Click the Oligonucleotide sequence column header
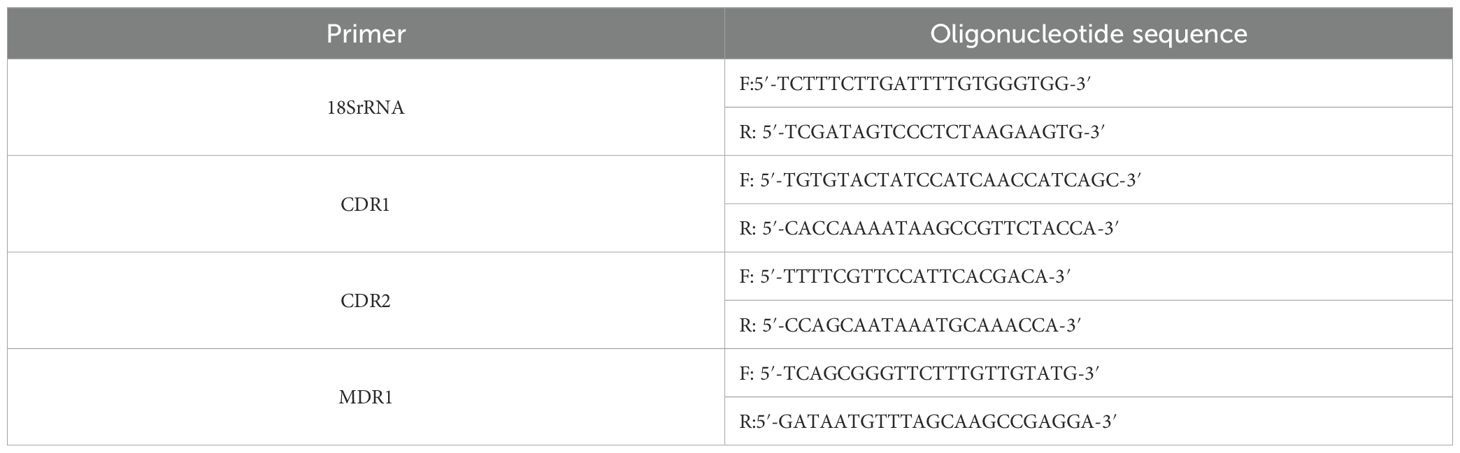 [x=1088, y=33]
